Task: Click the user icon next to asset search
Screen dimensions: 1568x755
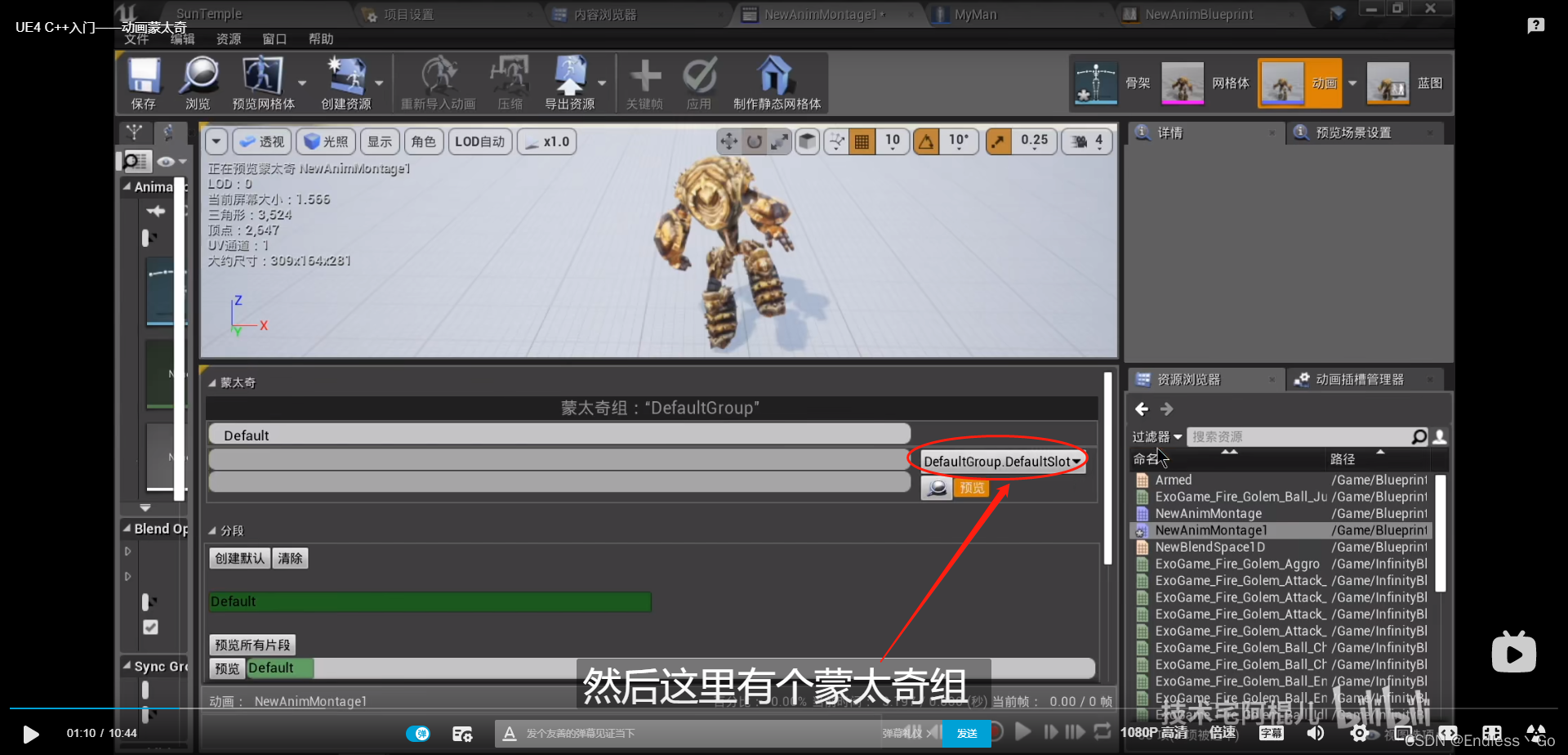Action: coord(1440,437)
